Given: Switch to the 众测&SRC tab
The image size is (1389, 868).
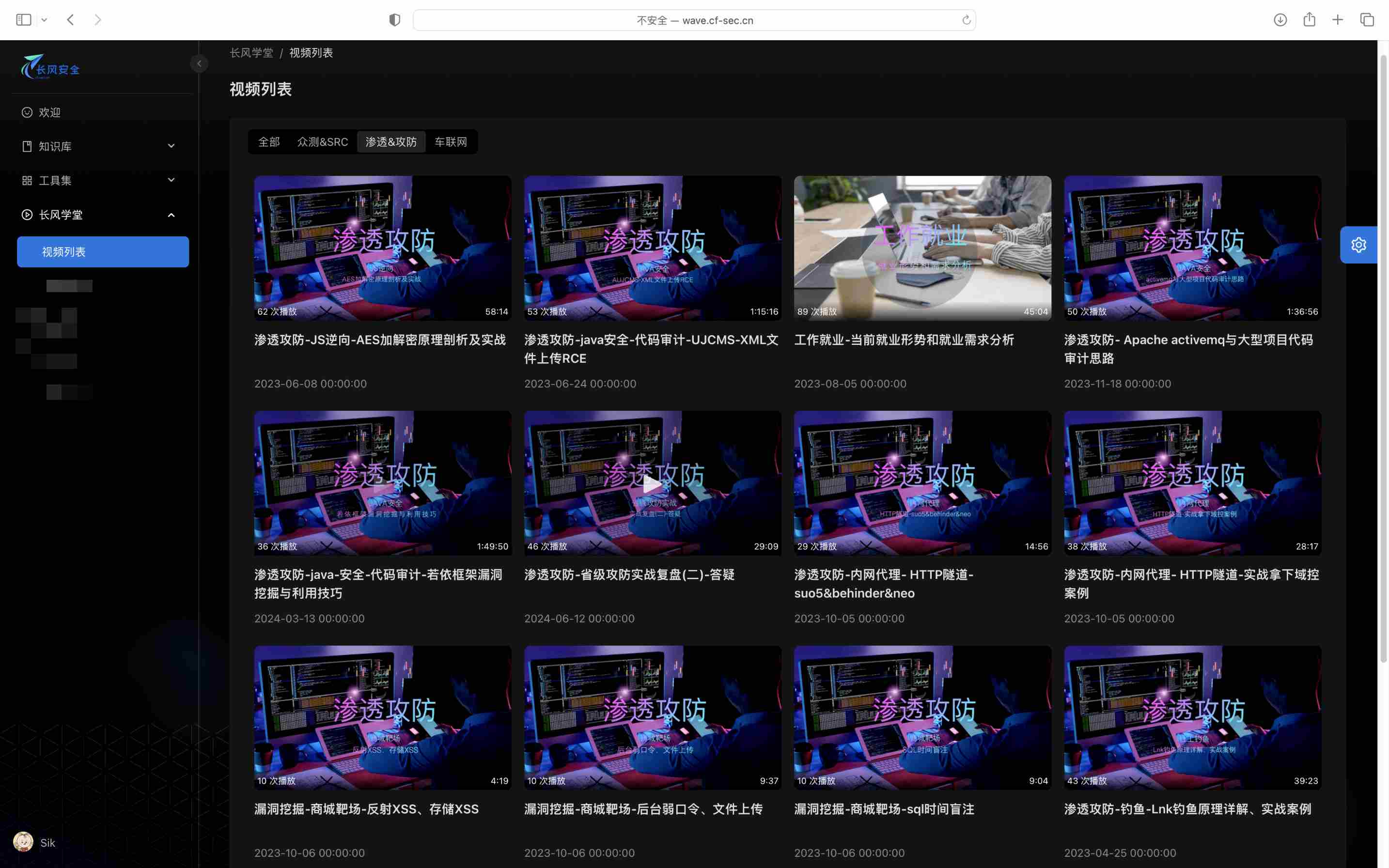Looking at the screenshot, I should pos(322,142).
